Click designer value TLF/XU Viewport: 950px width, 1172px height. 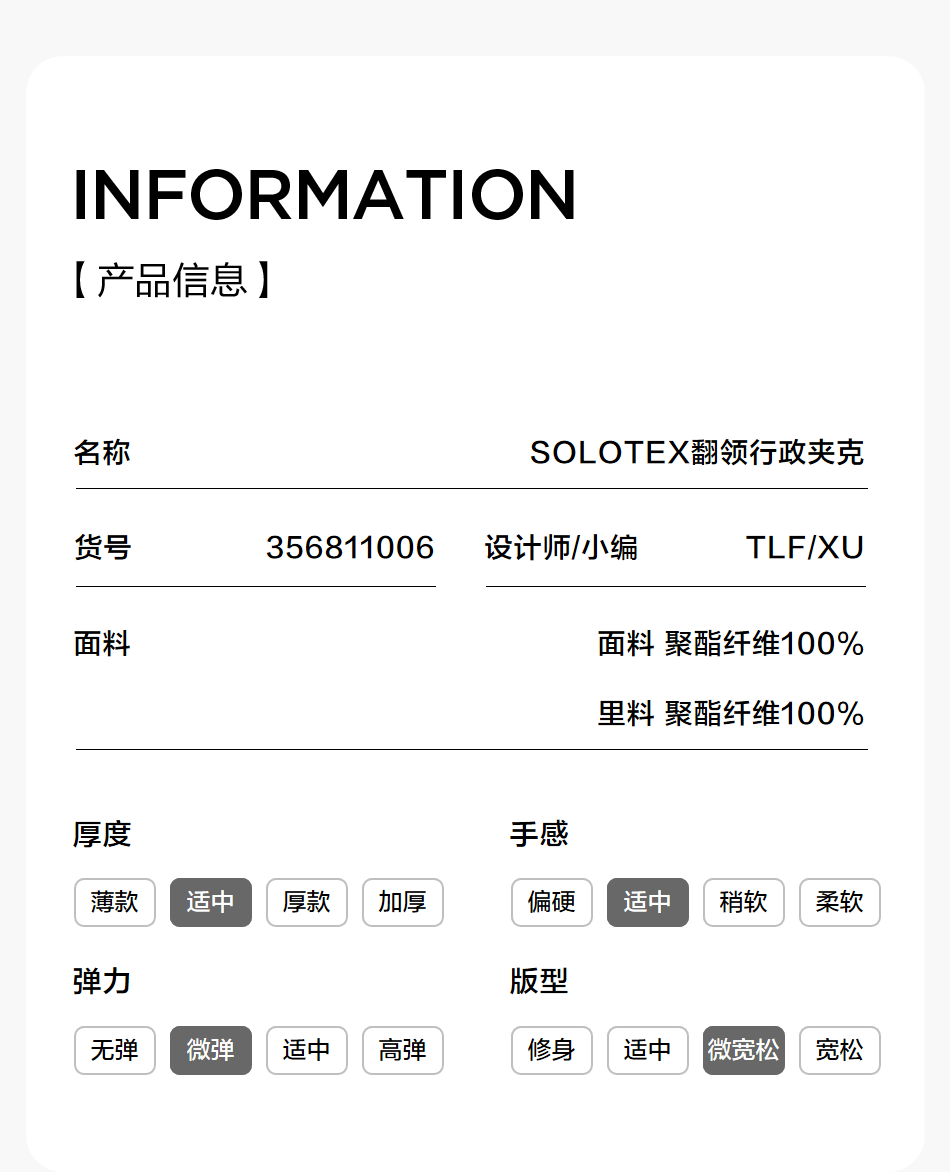804,548
